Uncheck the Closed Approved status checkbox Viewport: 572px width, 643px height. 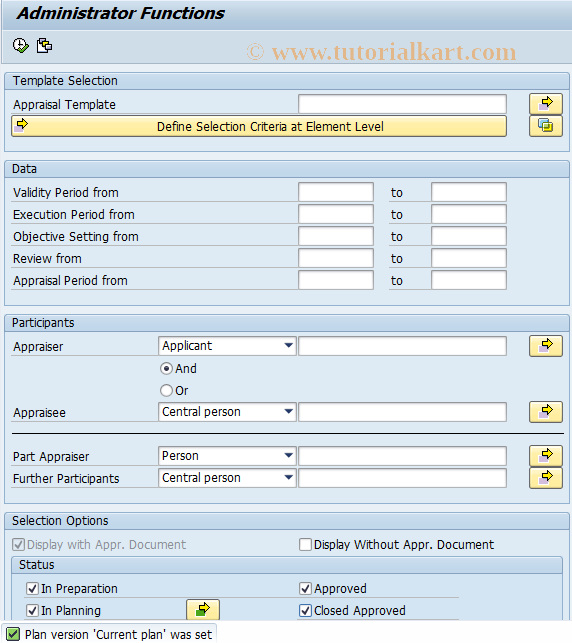305,611
